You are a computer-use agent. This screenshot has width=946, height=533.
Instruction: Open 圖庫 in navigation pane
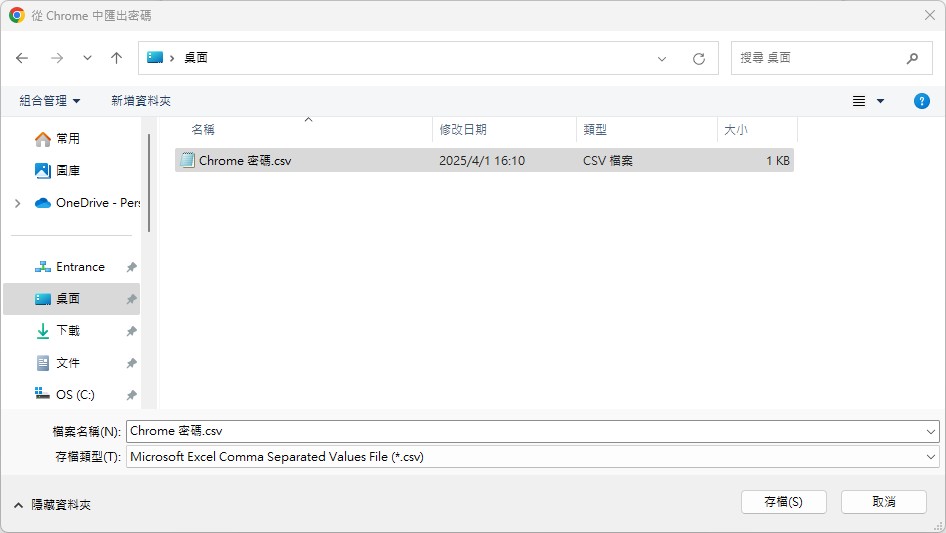tap(68, 171)
